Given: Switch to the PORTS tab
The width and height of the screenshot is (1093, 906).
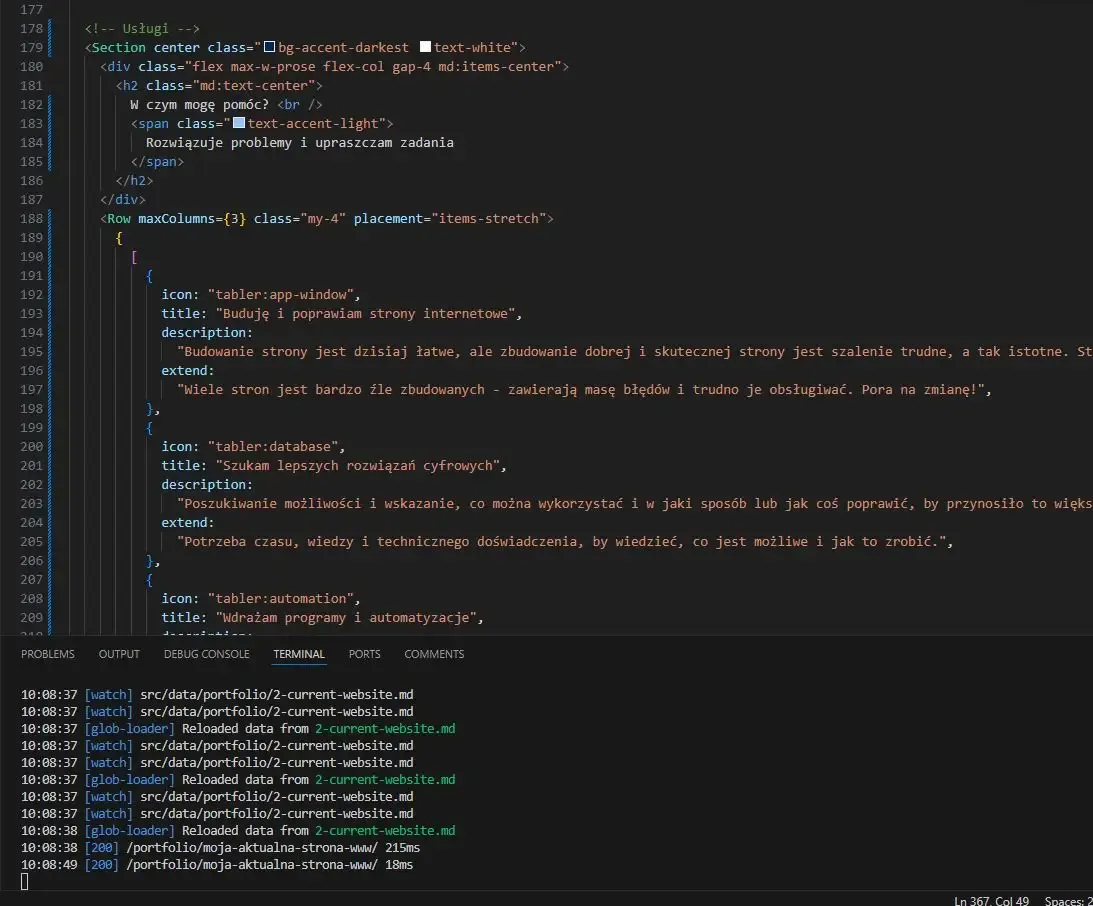Looking at the screenshot, I should point(364,654).
